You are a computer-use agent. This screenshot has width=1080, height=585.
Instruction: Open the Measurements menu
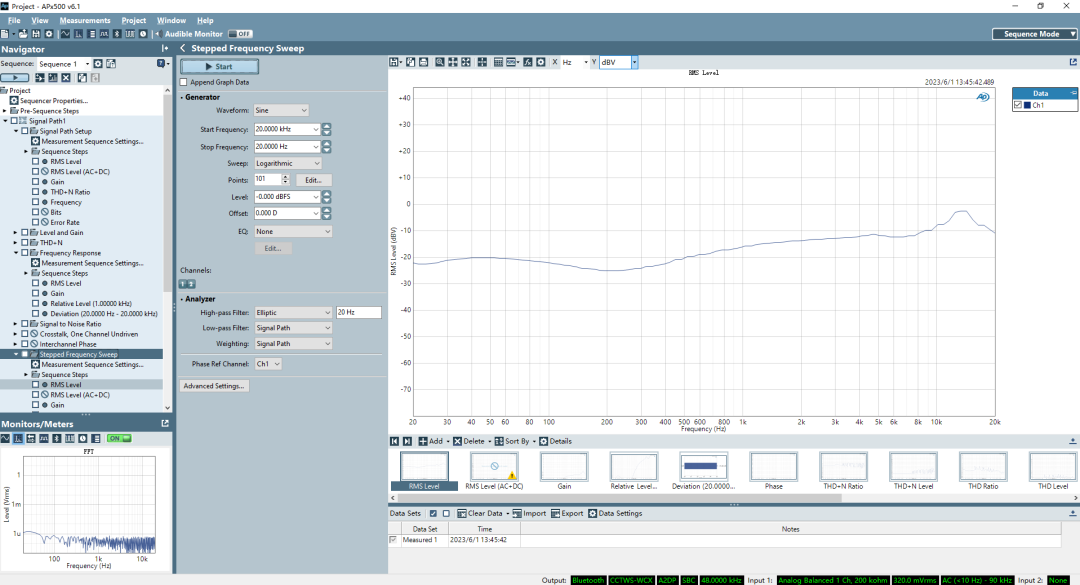pyautogui.click(x=85, y=20)
